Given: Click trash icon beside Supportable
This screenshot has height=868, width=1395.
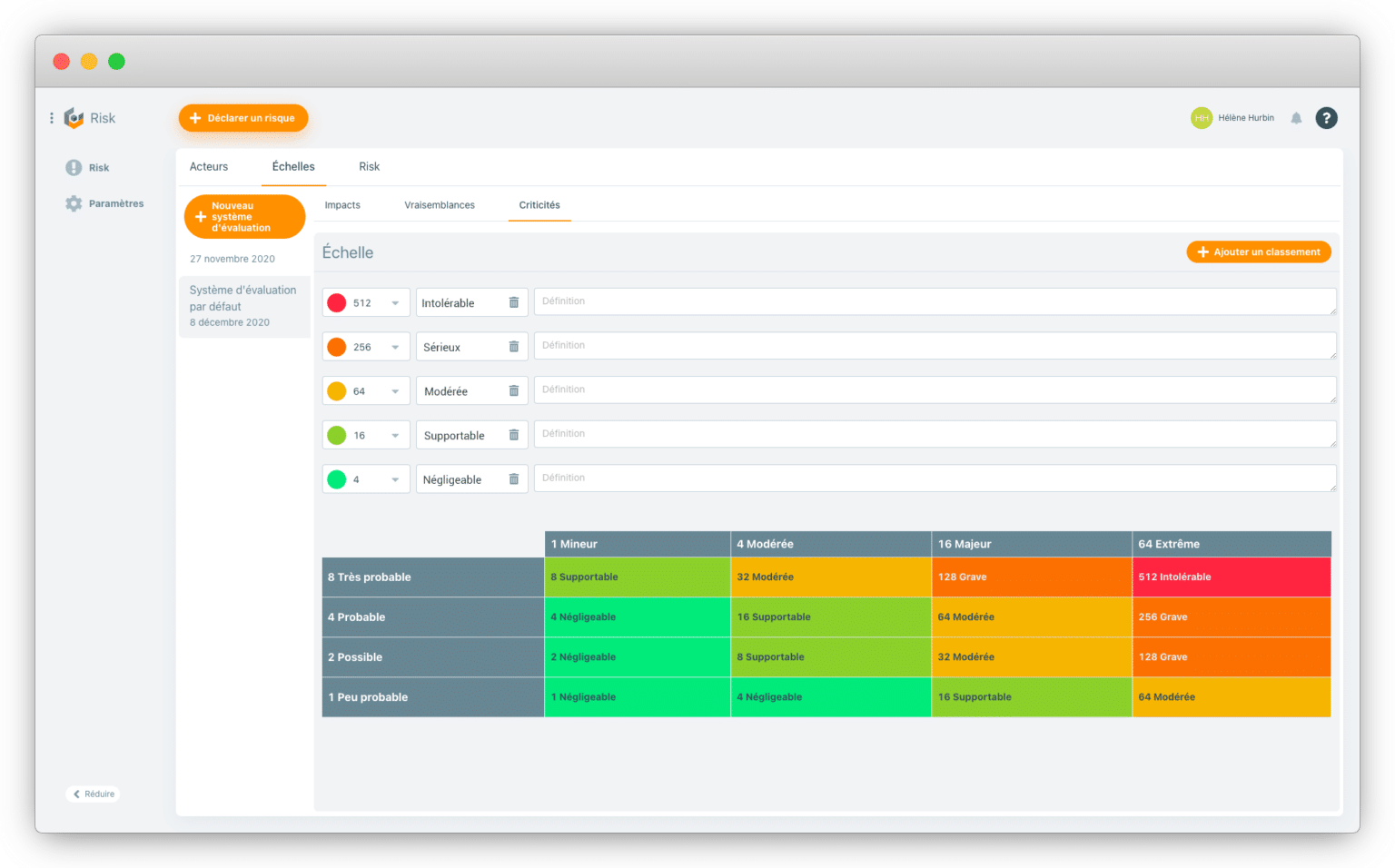Looking at the screenshot, I should click(x=513, y=435).
